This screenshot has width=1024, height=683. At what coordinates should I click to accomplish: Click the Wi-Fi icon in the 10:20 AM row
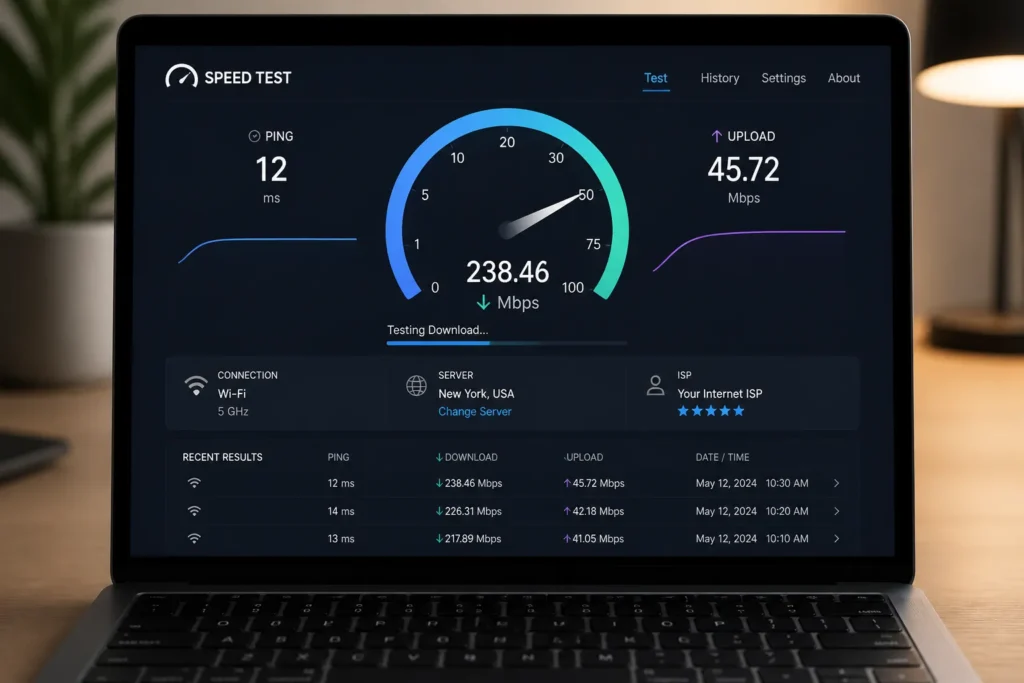[194, 511]
